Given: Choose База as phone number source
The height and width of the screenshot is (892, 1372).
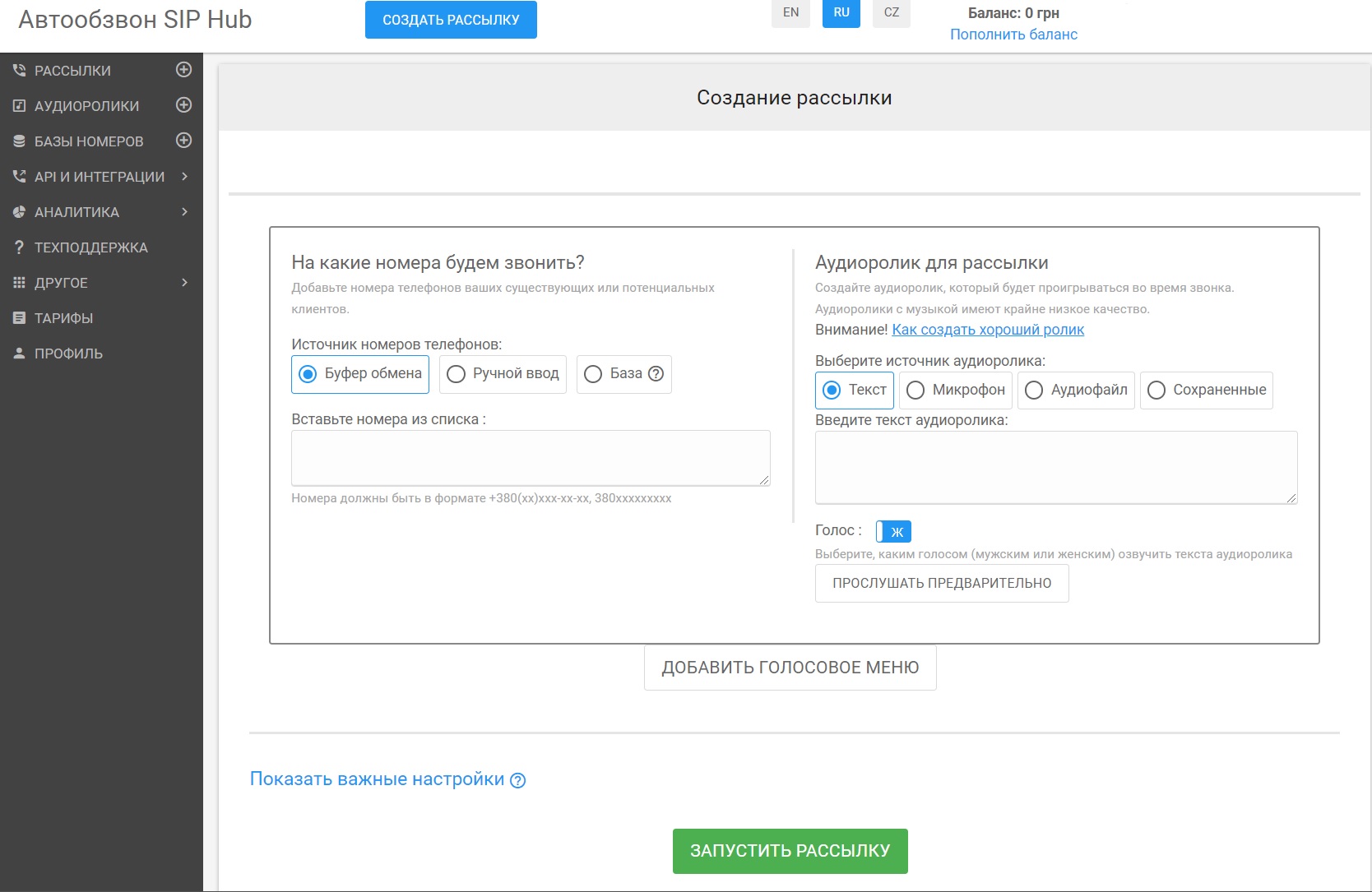Looking at the screenshot, I should pos(624,374).
